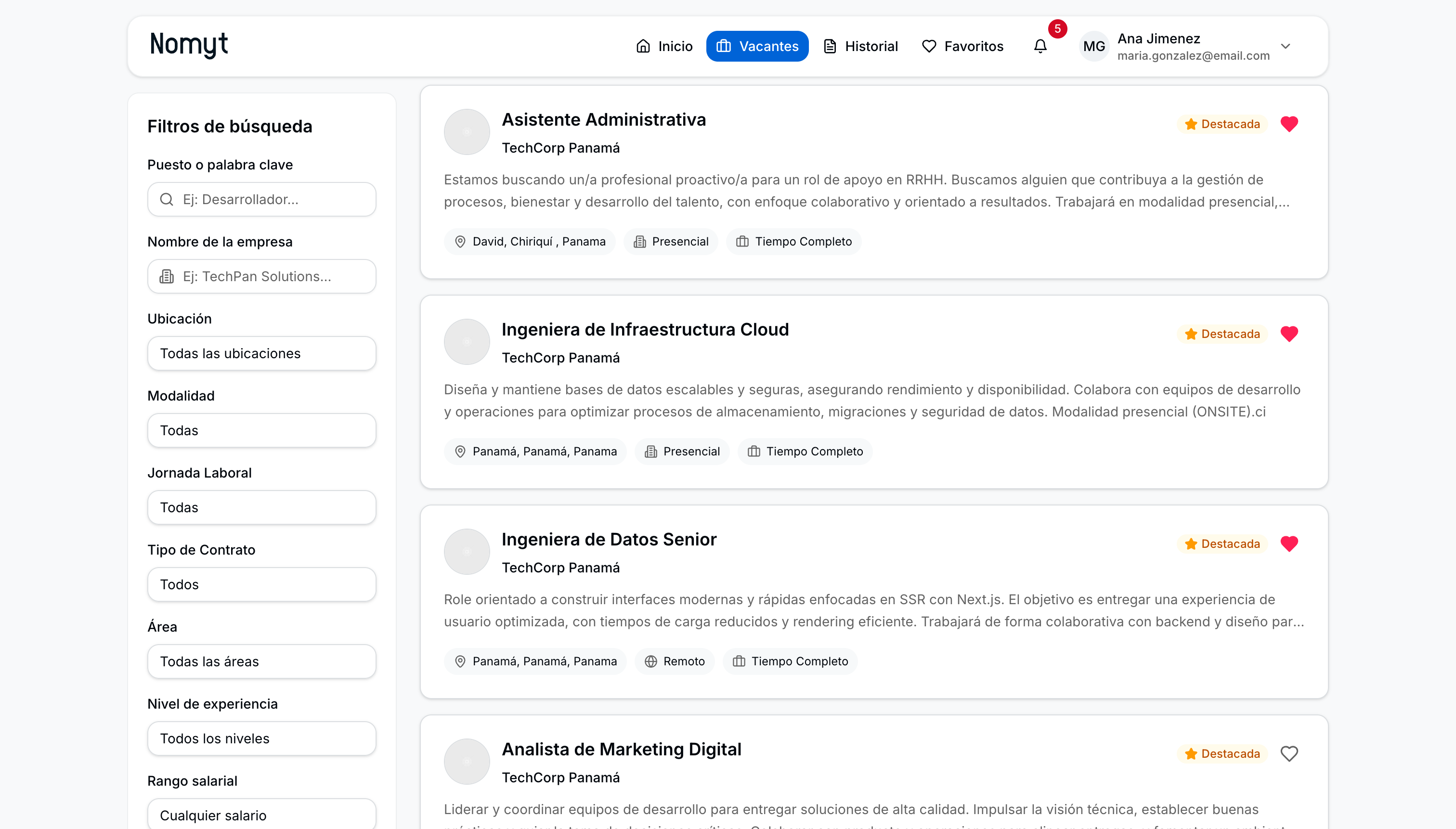This screenshot has height=829, width=1456.
Task: Click the Remoto globe tag icon
Action: [x=651, y=661]
